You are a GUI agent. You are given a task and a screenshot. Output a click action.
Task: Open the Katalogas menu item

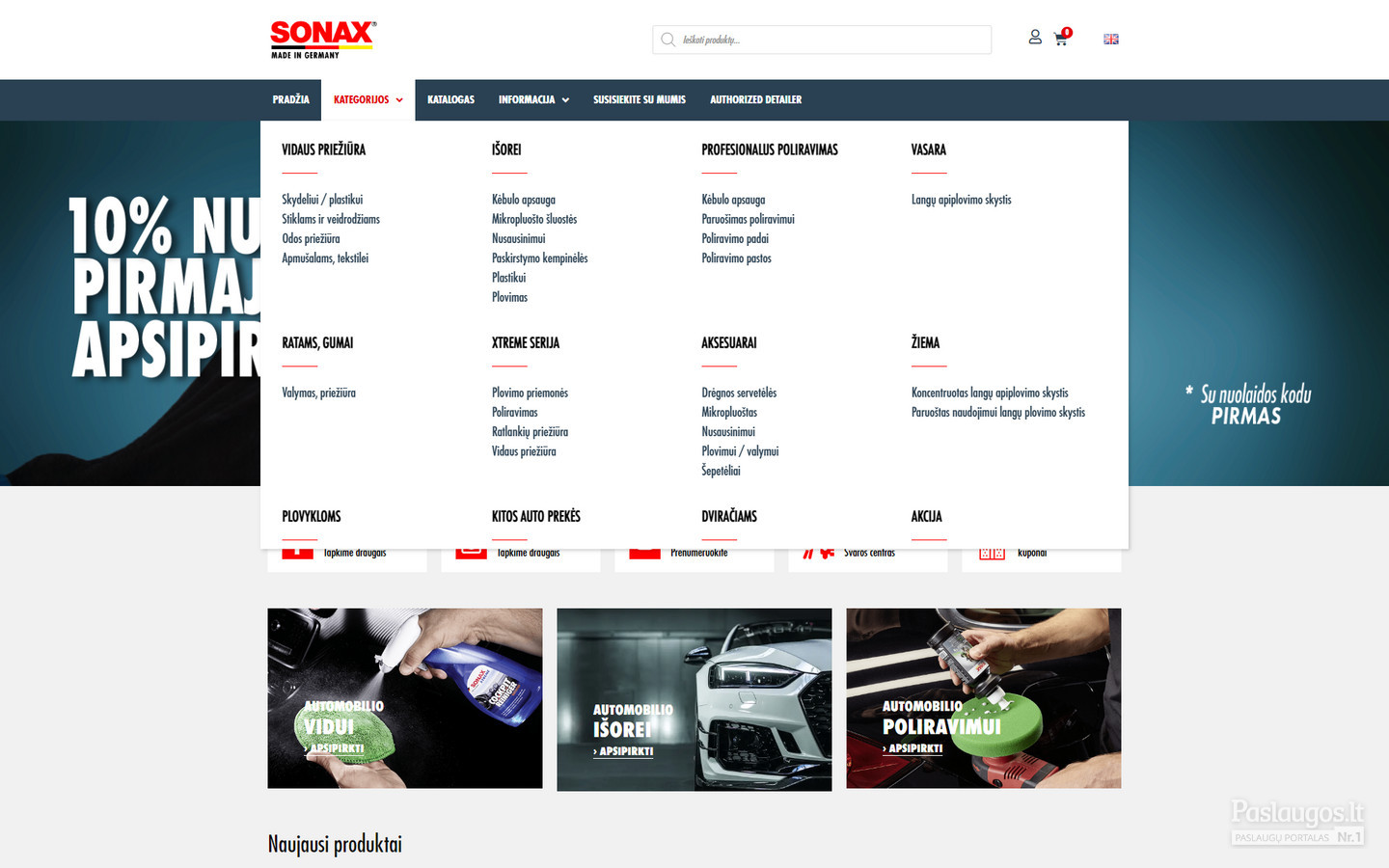tap(450, 99)
